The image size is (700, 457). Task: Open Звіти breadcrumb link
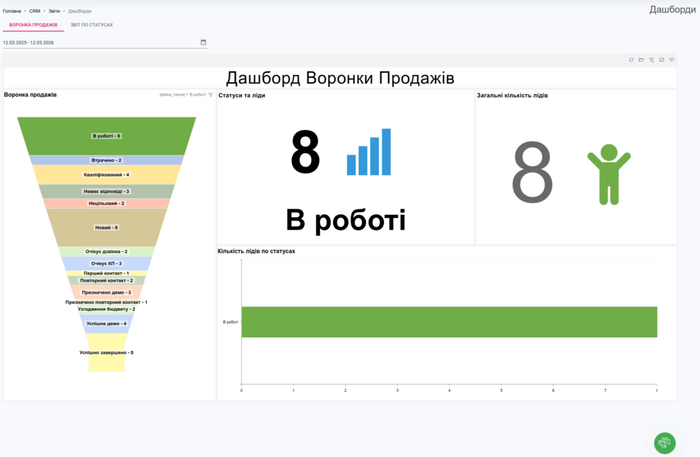tap(54, 10)
